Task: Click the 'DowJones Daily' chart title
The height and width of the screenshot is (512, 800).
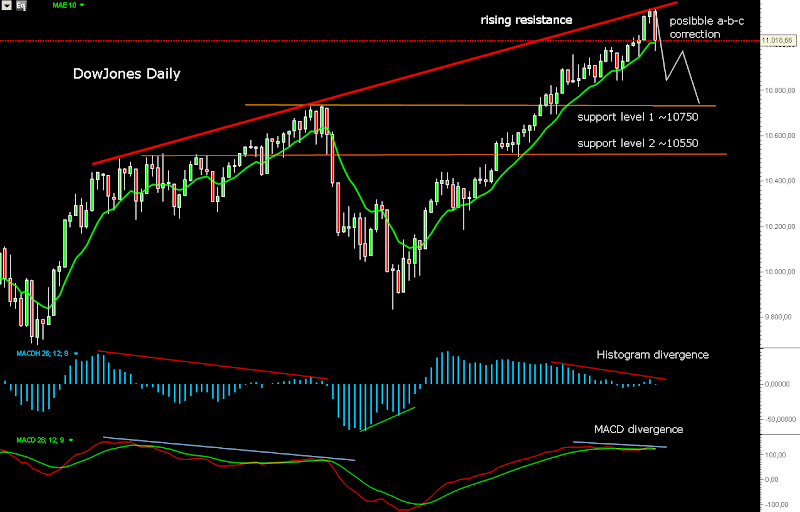Action: (x=127, y=74)
